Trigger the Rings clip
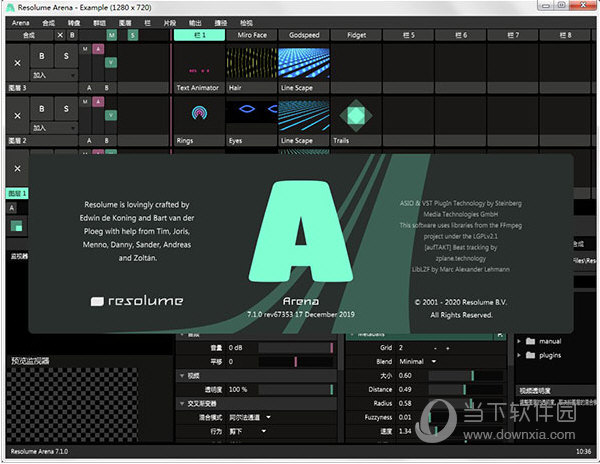 tap(199, 116)
